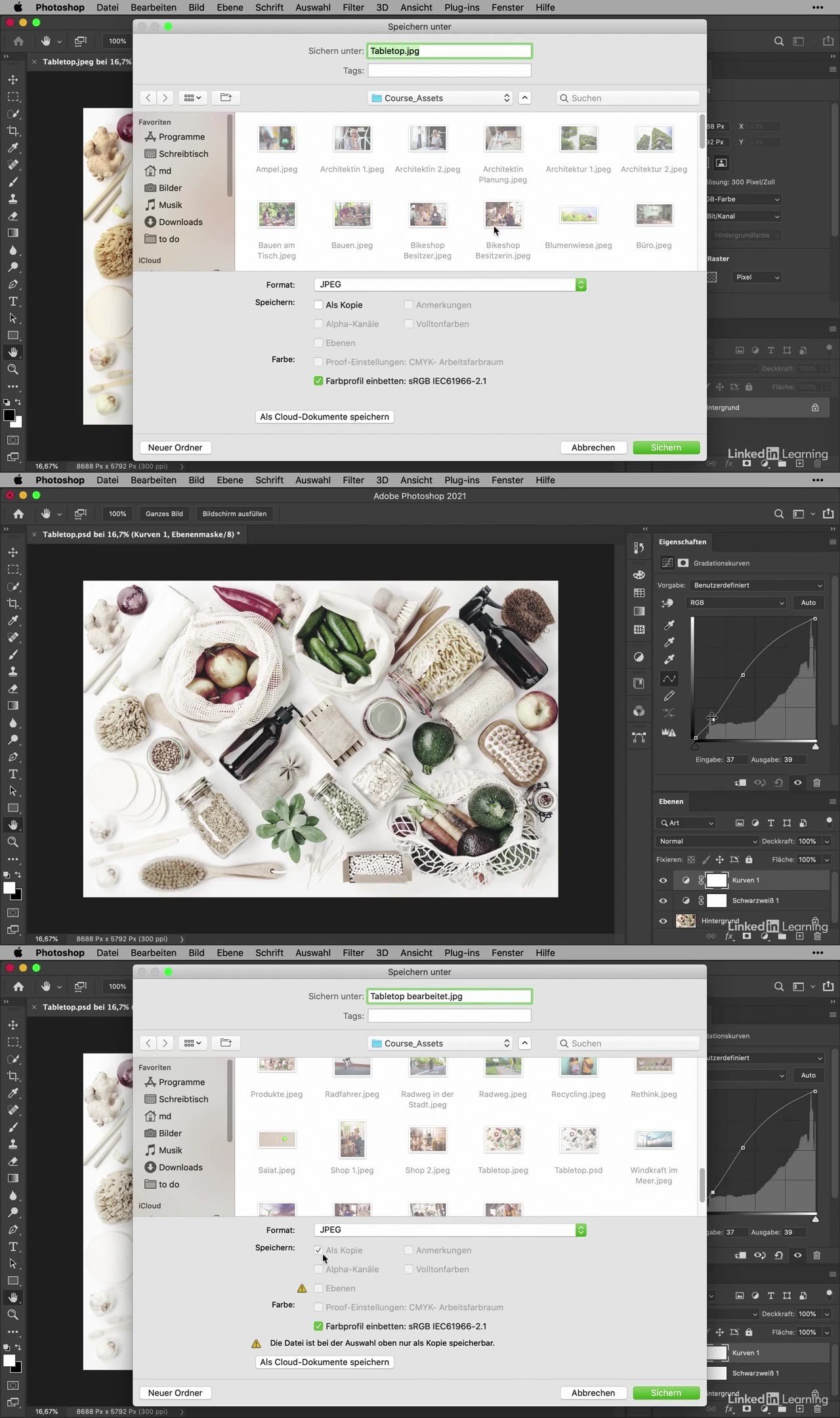Click the Tabletop bearbeitet.jpg filename field
Image resolution: width=840 pixels, height=1418 pixels.
449,997
